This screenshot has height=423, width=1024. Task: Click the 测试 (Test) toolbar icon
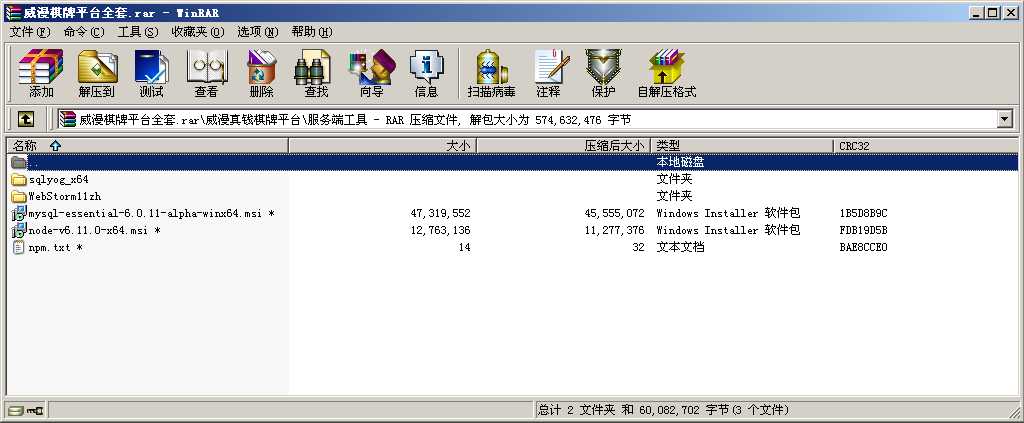point(151,73)
